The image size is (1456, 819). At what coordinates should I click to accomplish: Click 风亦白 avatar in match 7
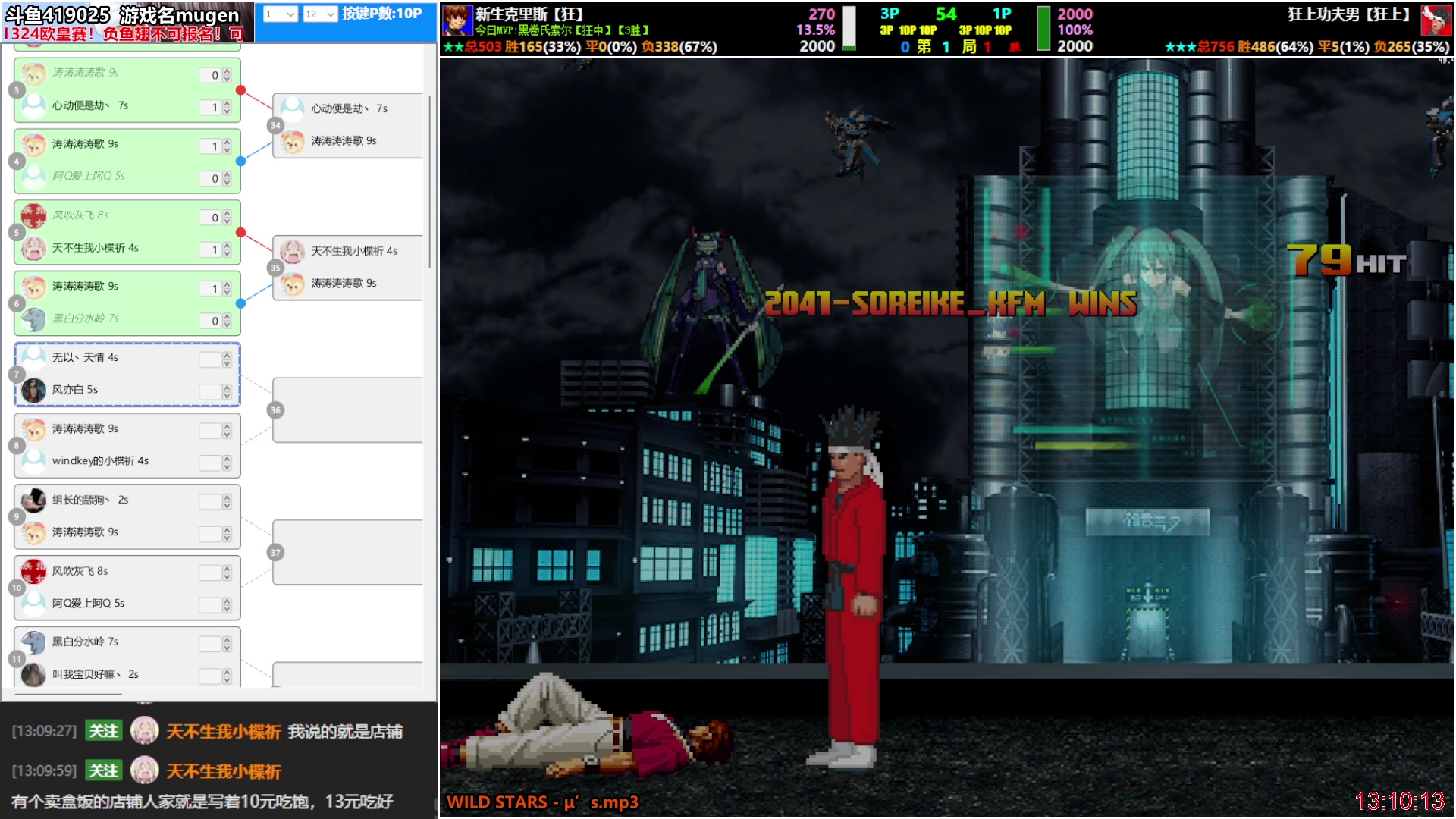(x=34, y=391)
